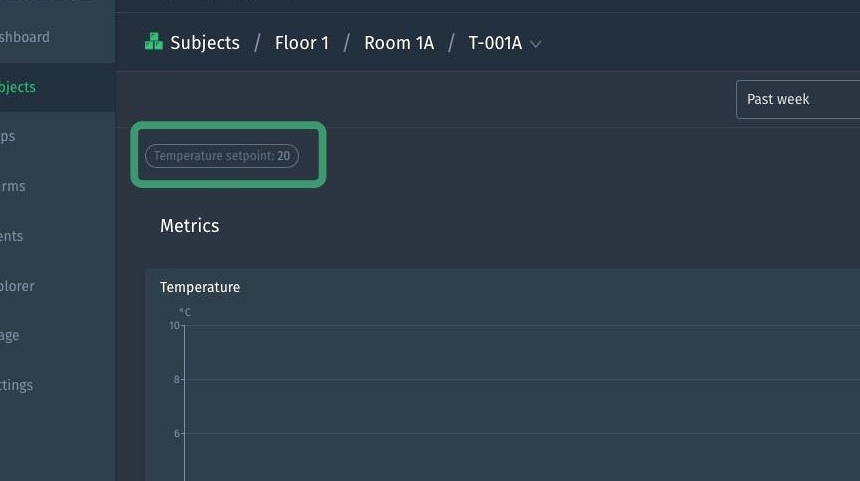Click the Metrics section heading
860x481 pixels.
click(x=189, y=226)
